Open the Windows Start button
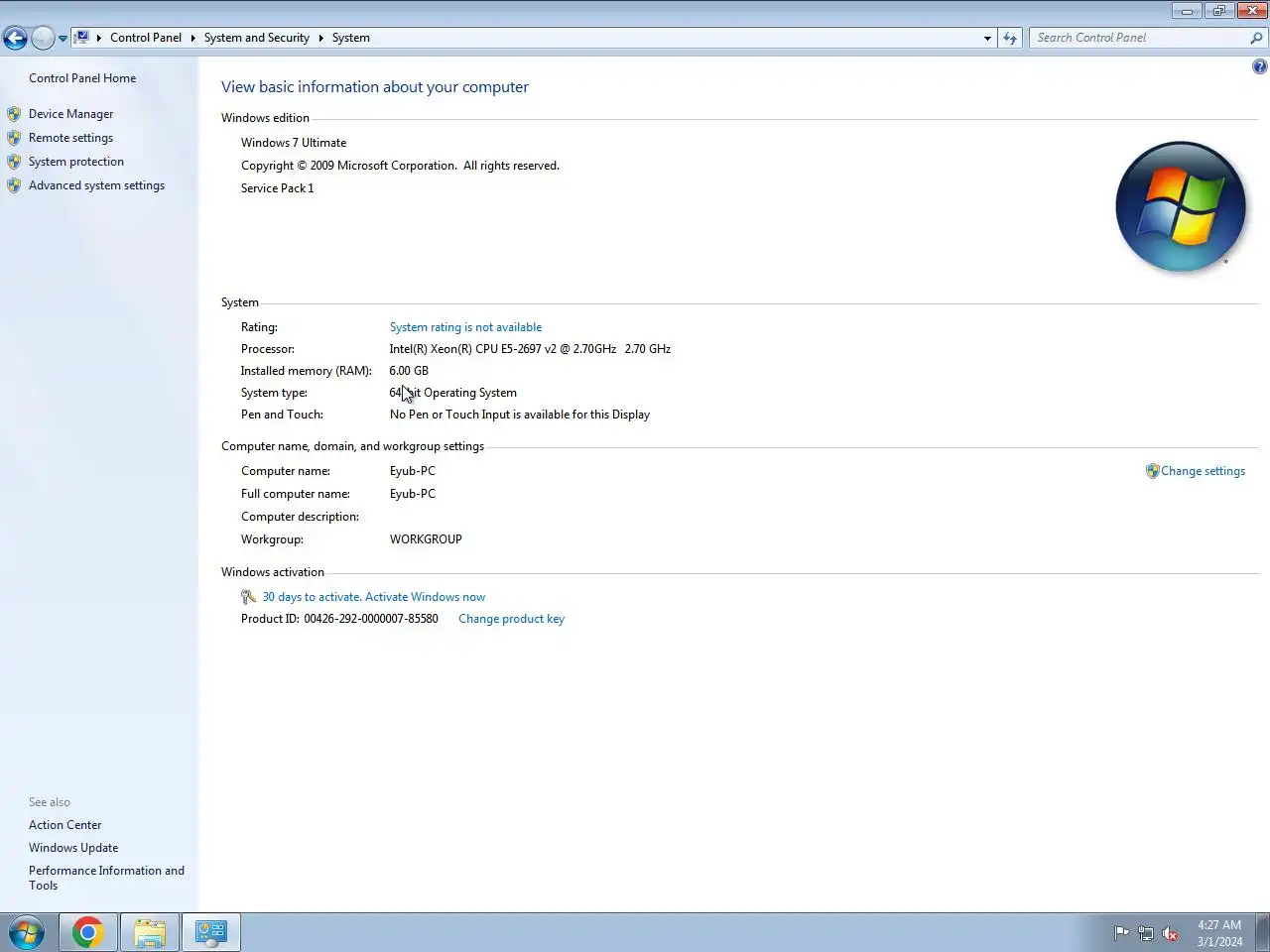The width and height of the screenshot is (1270, 952). point(27,933)
